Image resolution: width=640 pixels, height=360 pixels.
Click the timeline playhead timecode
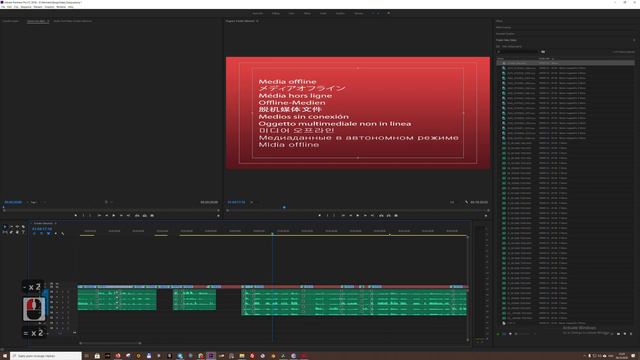(42, 229)
